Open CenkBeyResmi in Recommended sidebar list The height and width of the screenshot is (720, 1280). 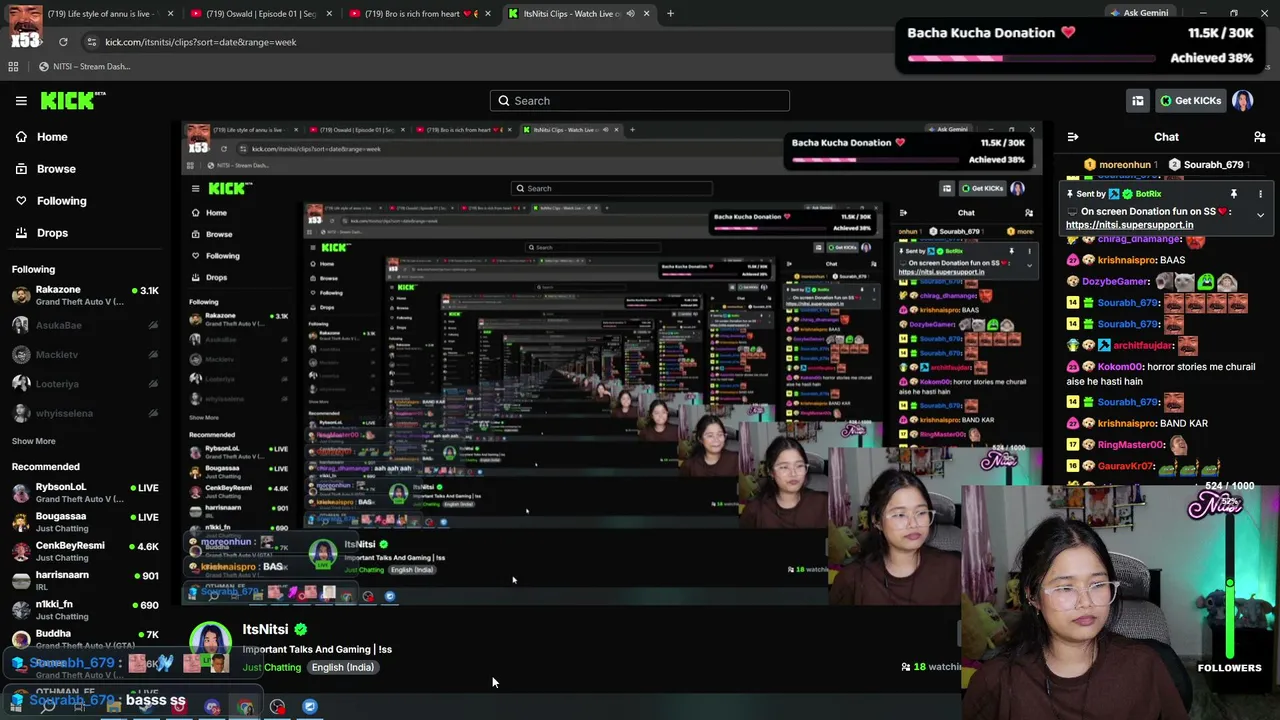tap(85, 551)
